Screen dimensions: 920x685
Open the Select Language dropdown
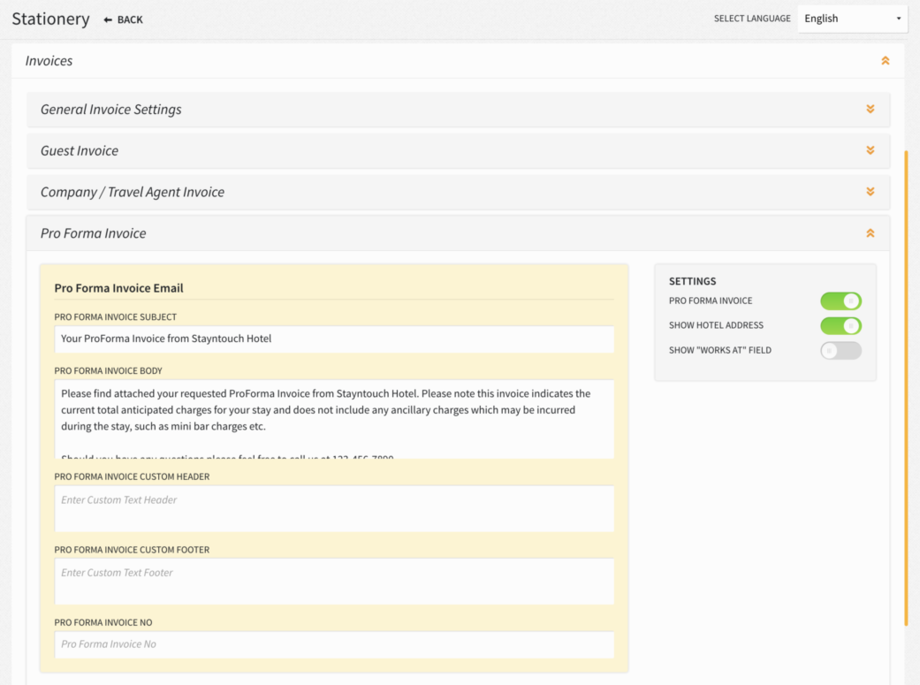(x=852, y=19)
